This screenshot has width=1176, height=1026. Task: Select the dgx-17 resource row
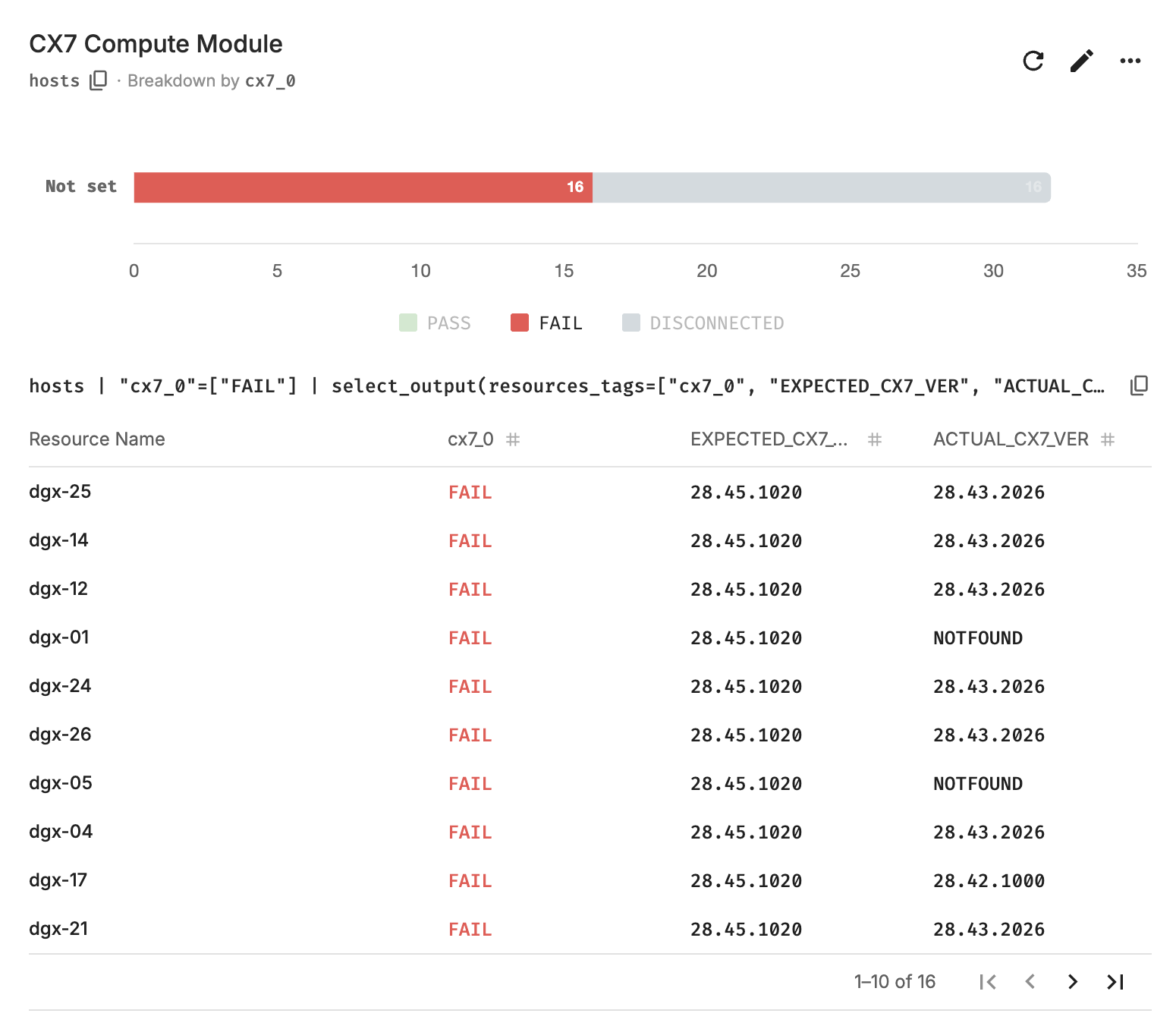point(590,880)
